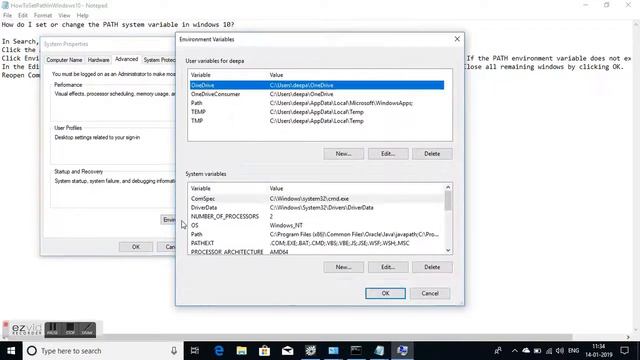Open the People icon in system tray
Viewport: 640px width, 360px height.
point(498,351)
